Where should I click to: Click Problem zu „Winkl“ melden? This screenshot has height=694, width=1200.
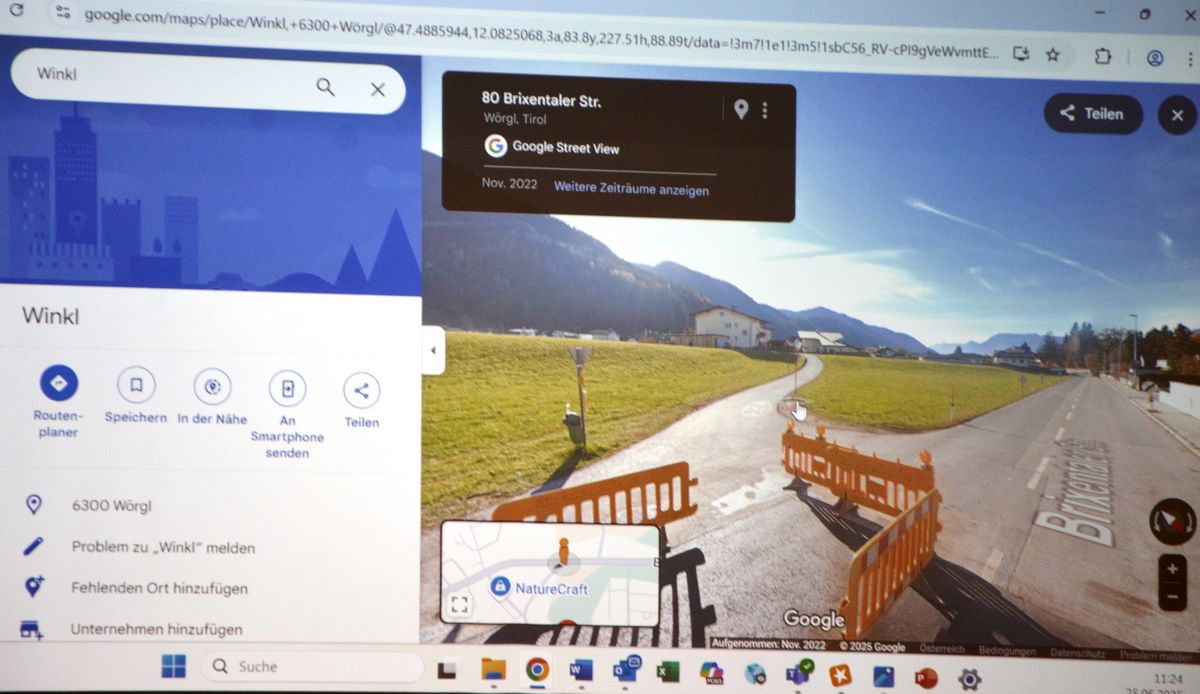(x=163, y=547)
